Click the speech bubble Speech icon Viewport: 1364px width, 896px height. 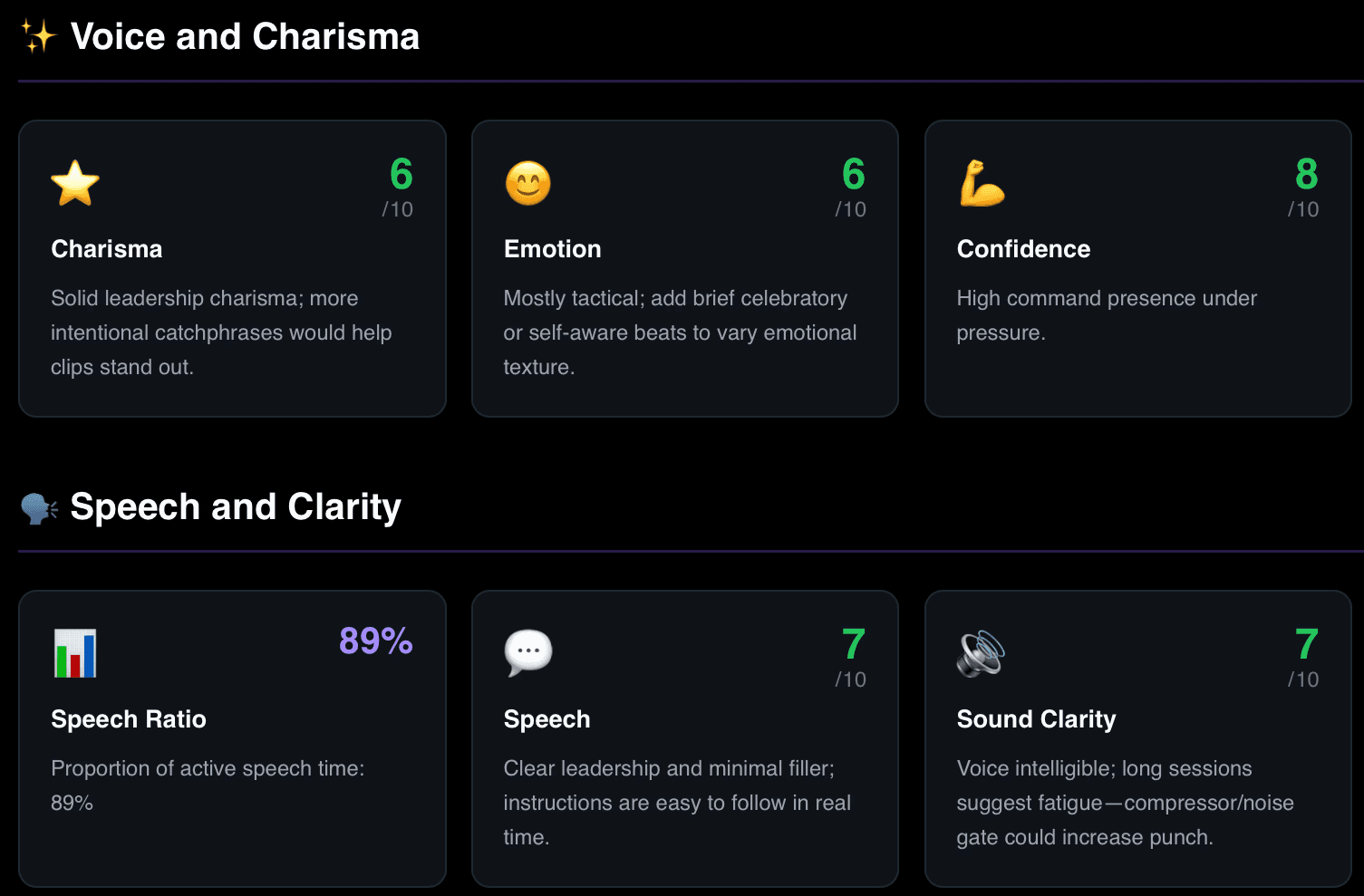coord(527,653)
